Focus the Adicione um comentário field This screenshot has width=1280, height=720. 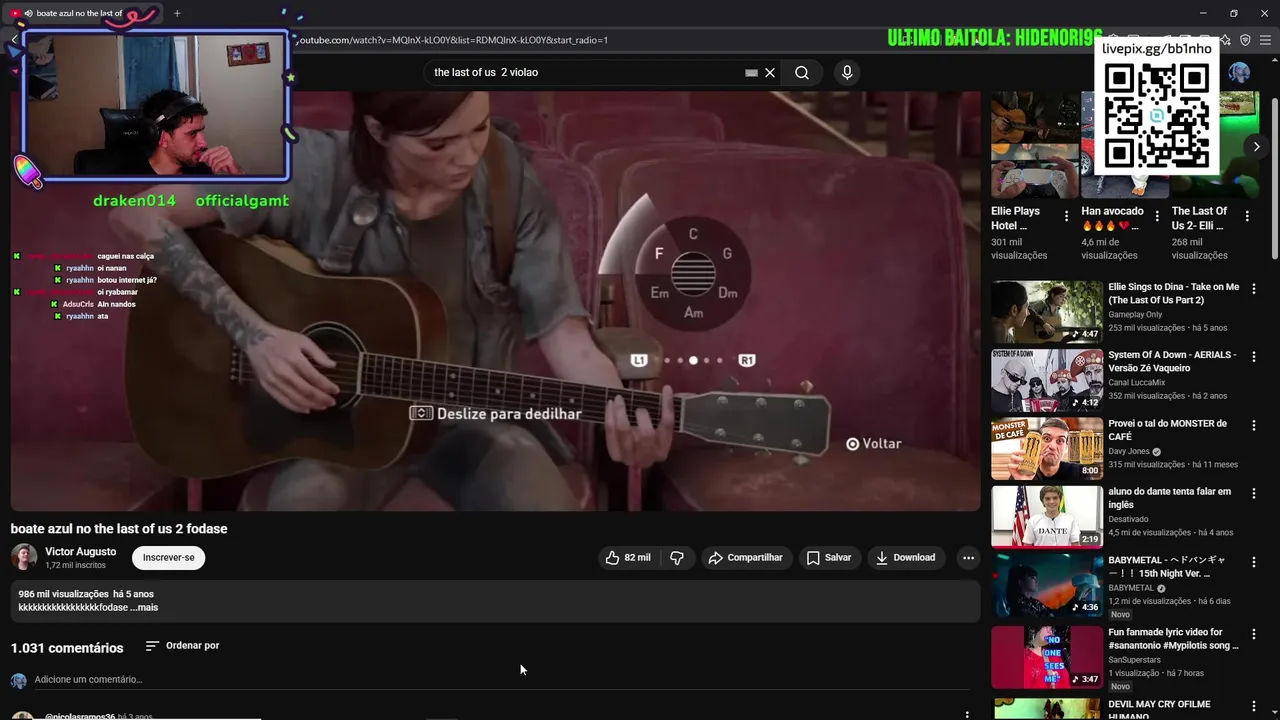point(500,680)
